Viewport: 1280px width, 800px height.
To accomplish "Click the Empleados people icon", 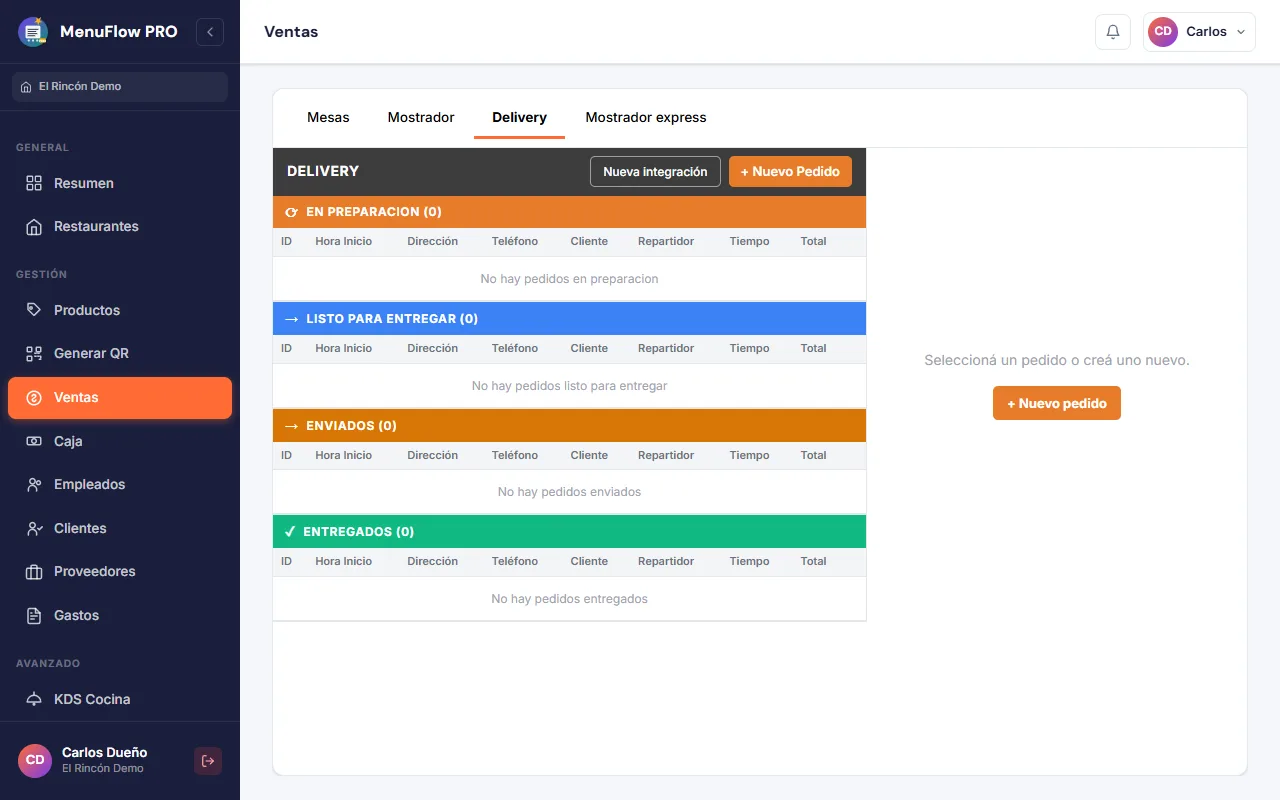I will coord(34,484).
